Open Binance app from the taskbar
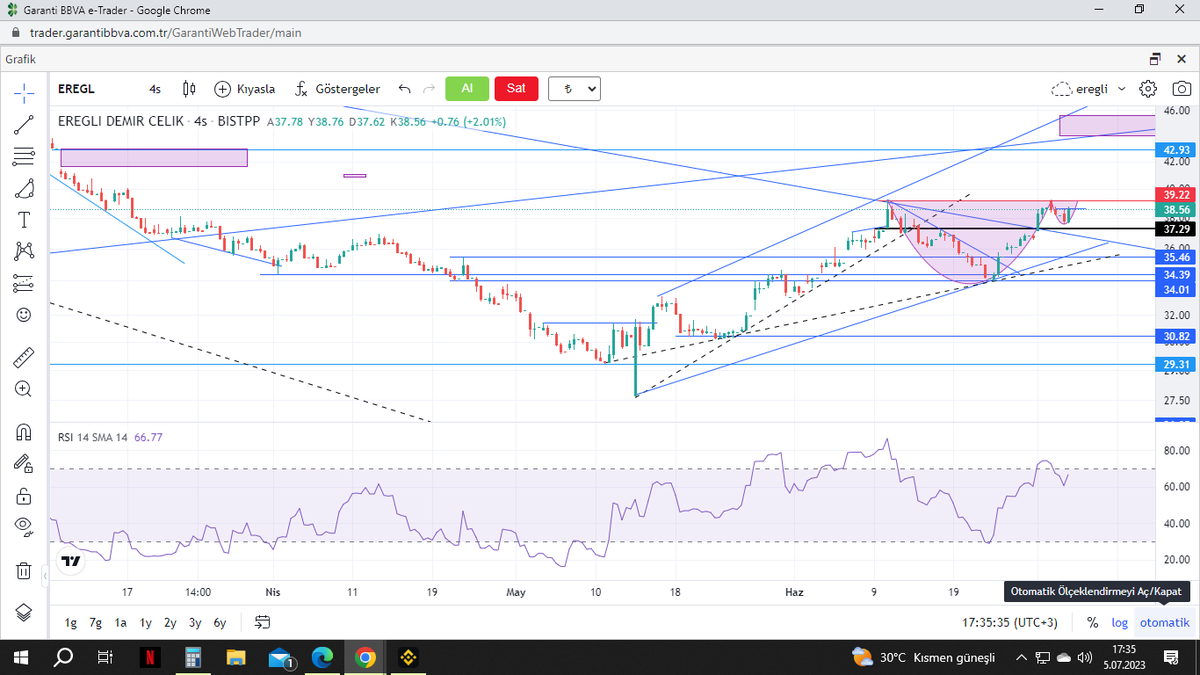 tap(408, 657)
